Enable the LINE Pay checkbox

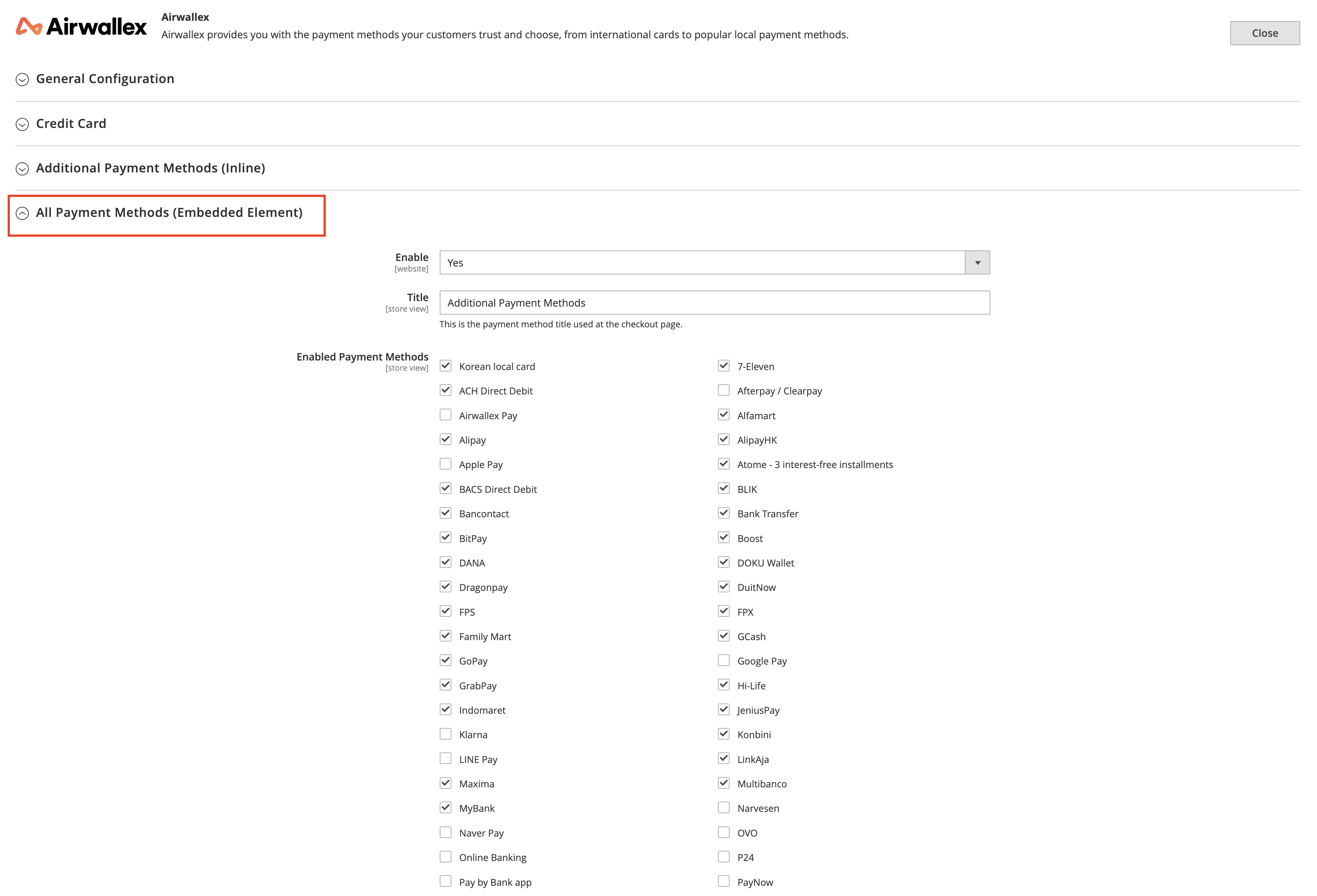tap(446, 758)
